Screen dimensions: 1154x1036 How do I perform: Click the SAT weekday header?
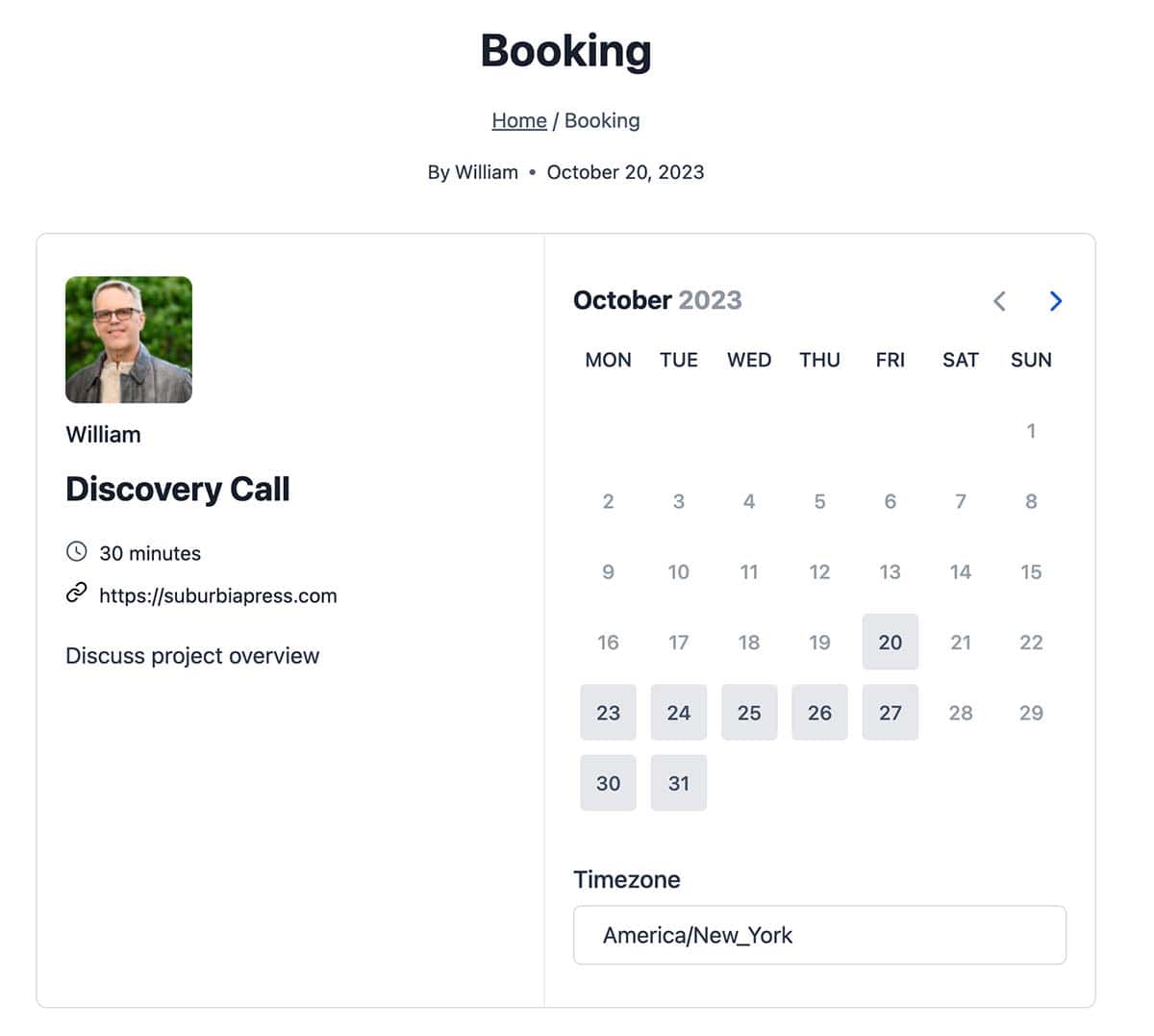[961, 360]
